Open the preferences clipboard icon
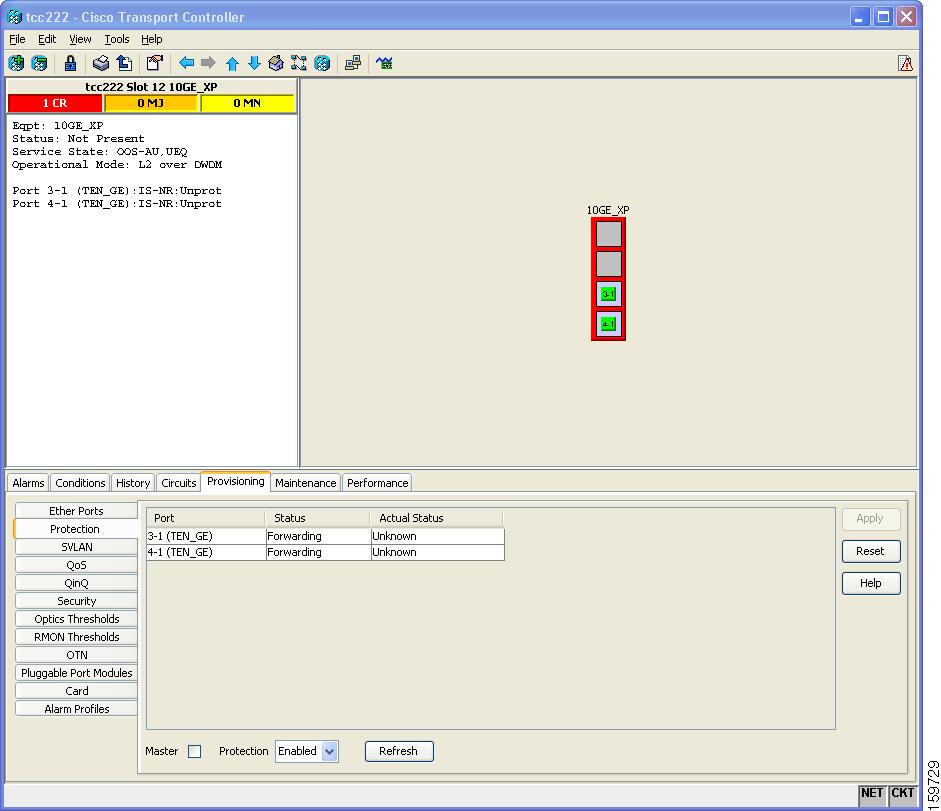The image size is (941, 811). pos(155,63)
